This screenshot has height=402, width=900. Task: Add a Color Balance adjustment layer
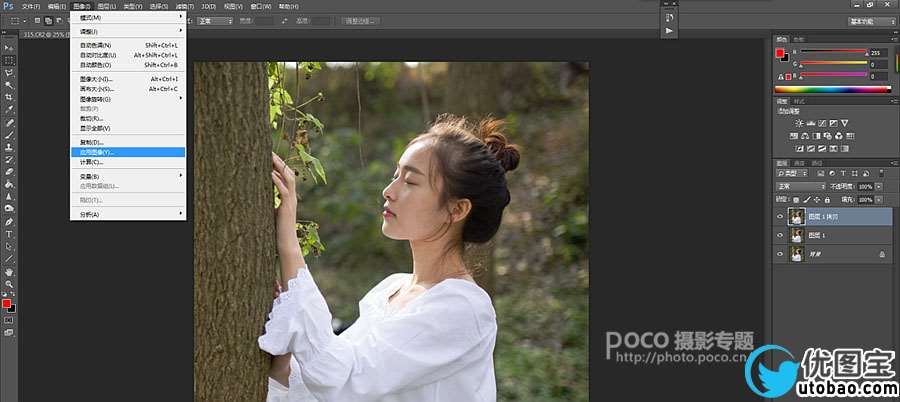(x=805, y=136)
